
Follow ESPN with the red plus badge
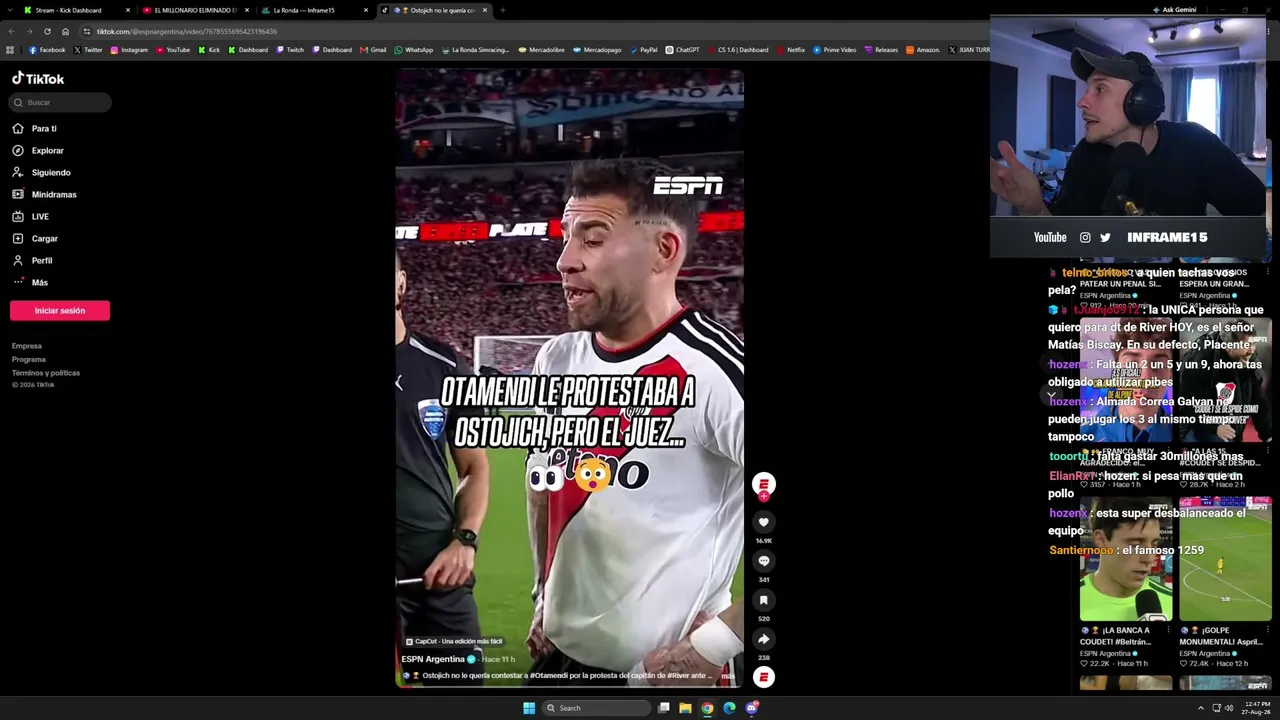[x=763, y=496]
